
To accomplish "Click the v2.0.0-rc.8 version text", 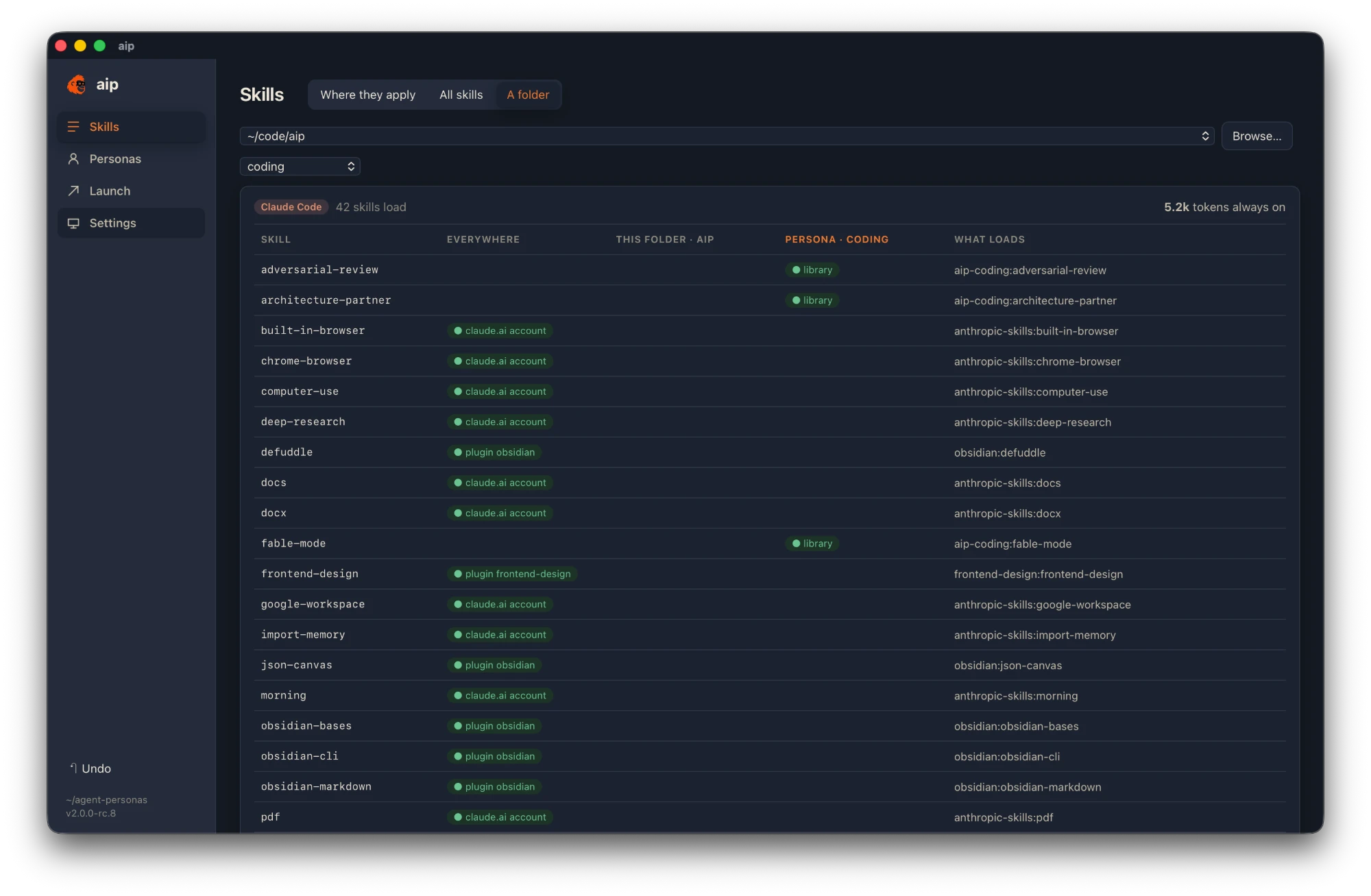I will coord(91,814).
